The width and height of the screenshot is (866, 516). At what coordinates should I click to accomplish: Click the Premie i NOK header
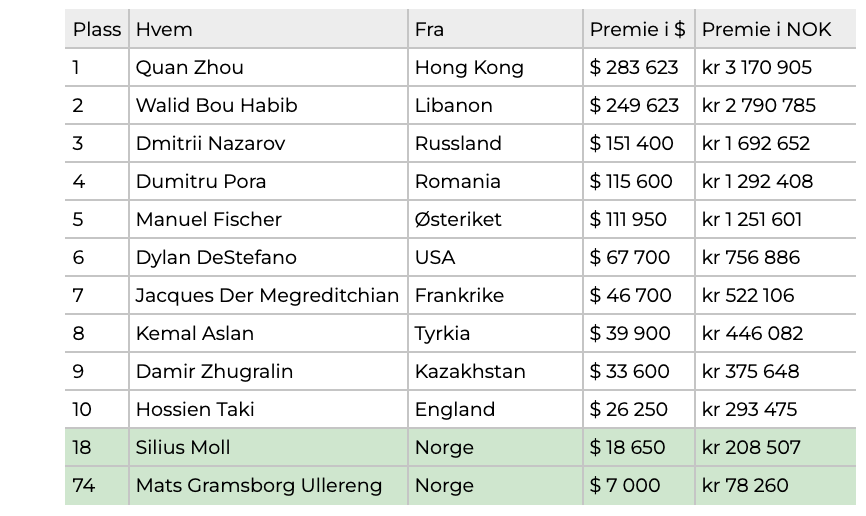tap(775, 29)
